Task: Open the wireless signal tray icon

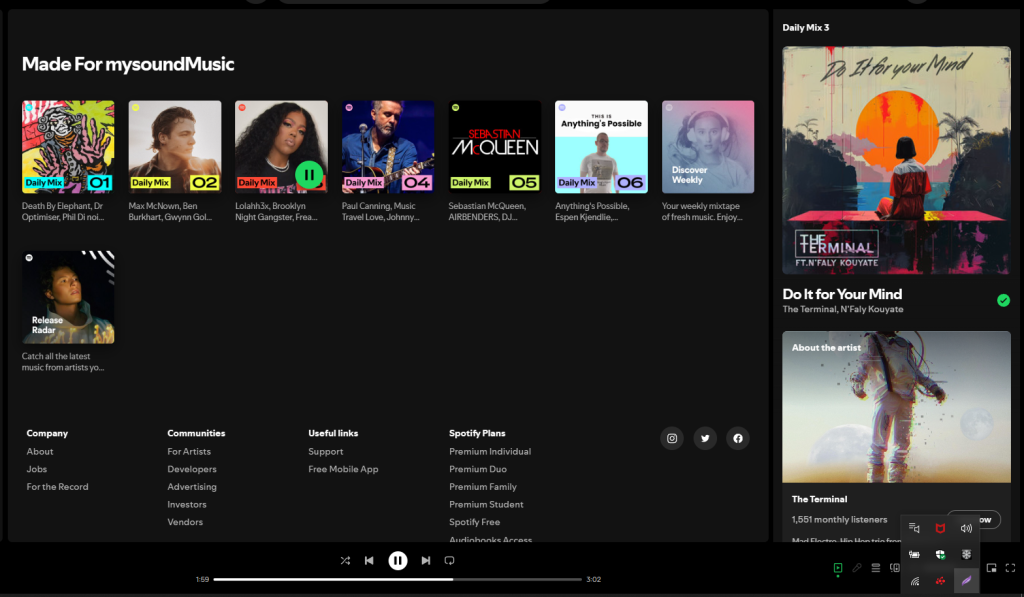Action: (915, 581)
